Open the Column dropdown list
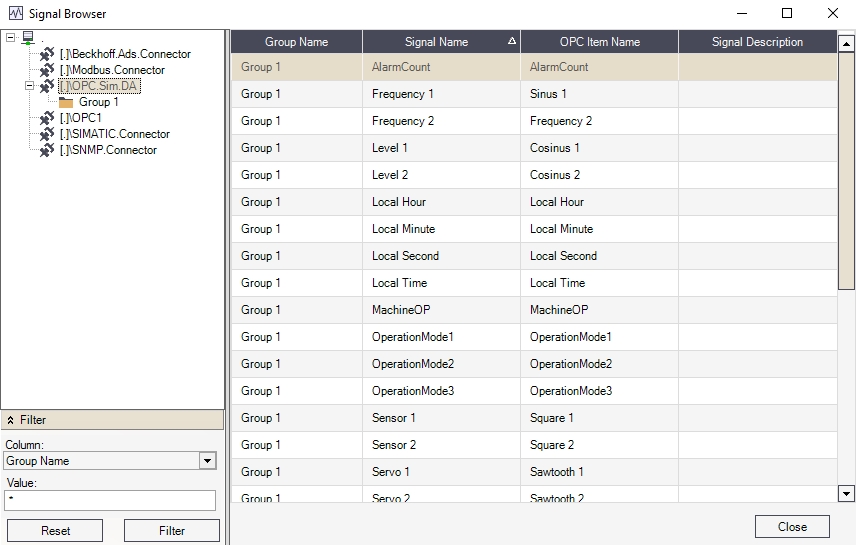 coord(207,461)
